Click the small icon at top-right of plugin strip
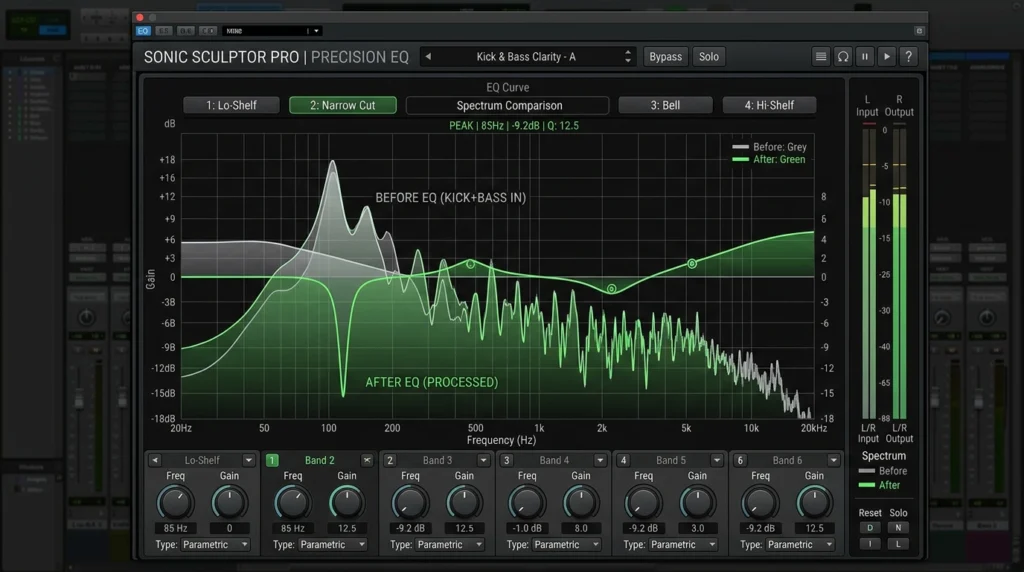This screenshot has height=572, width=1024. coord(919,31)
